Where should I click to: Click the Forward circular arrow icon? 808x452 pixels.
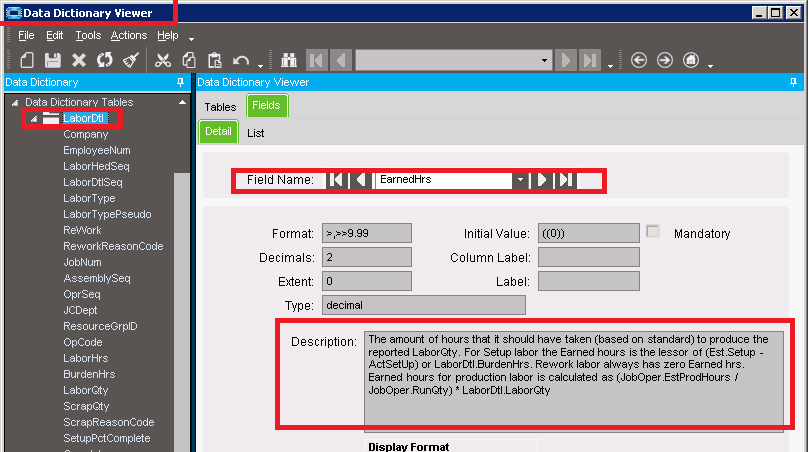665,60
